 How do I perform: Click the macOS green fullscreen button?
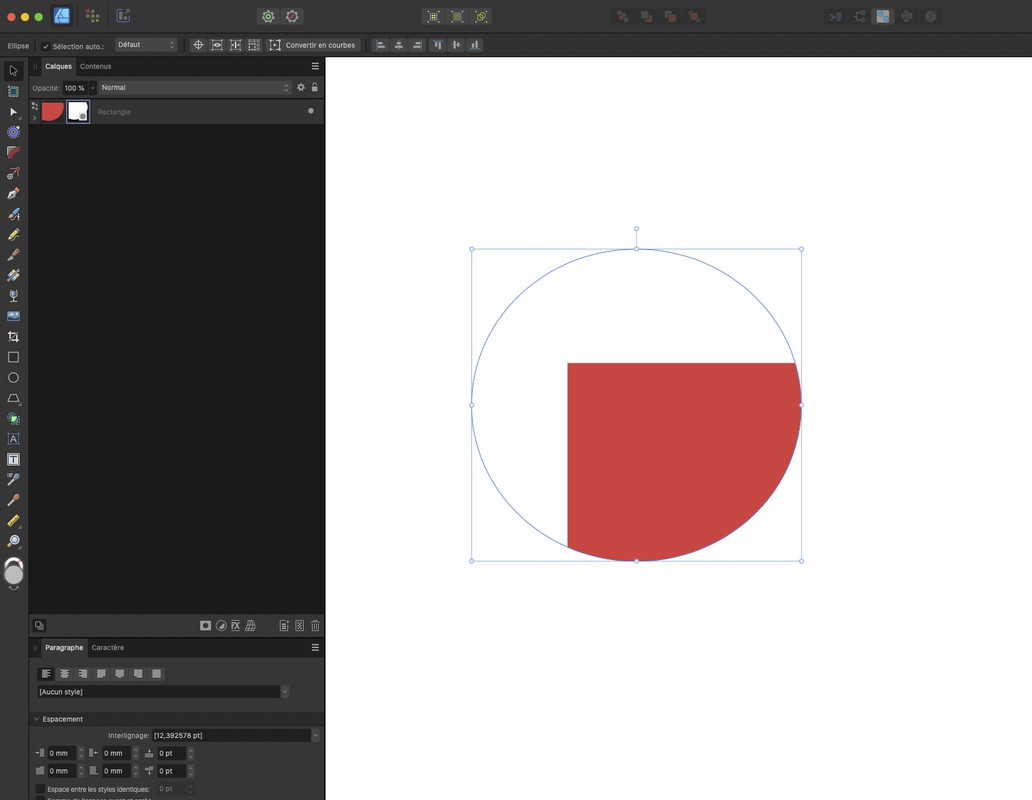39,16
